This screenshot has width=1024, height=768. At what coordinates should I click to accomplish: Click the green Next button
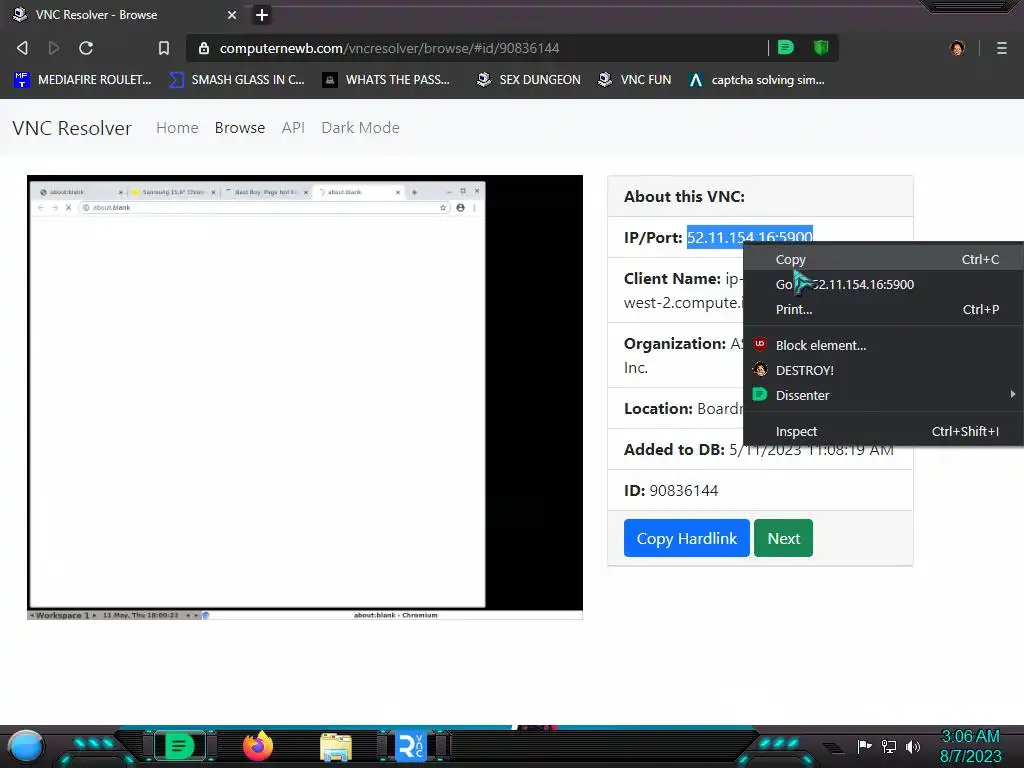coord(783,538)
